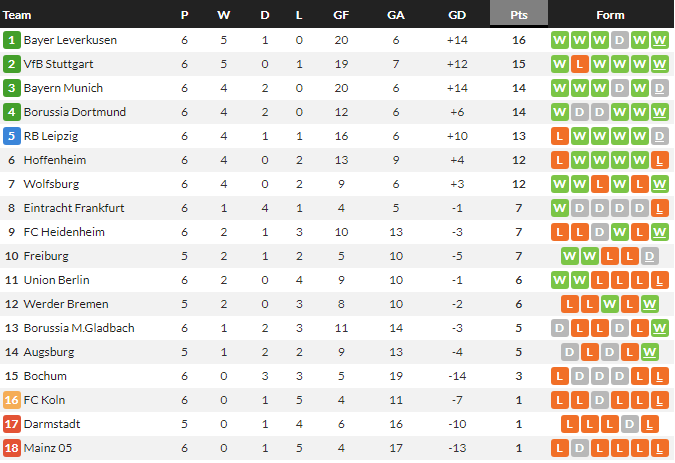Click Bayer Leverkusen's draw form badge
Screen dimensions: 675x463
point(620,40)
